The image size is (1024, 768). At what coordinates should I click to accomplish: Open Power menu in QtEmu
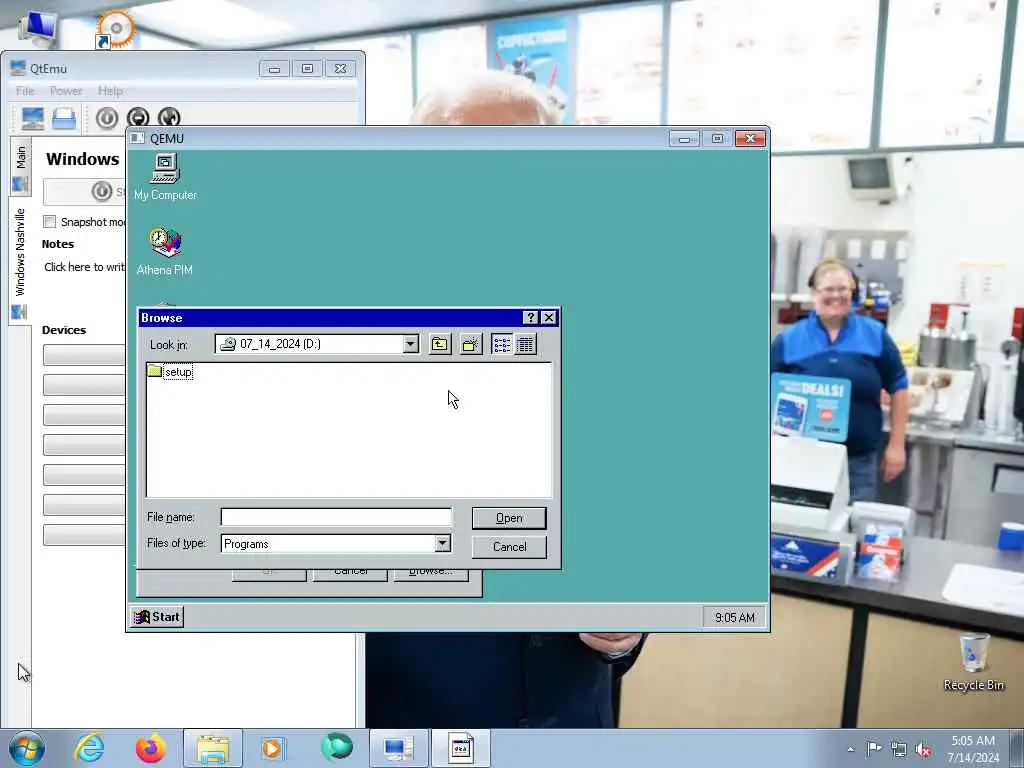pyautogui.click(x=66, y=91)
